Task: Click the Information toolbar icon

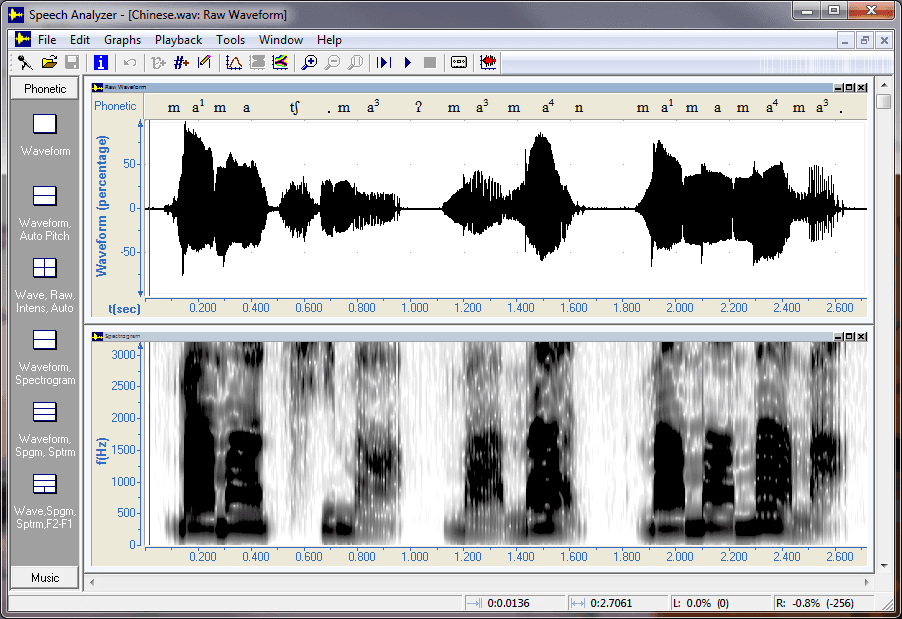Action: pyautogui.click(x=100, y=62)
